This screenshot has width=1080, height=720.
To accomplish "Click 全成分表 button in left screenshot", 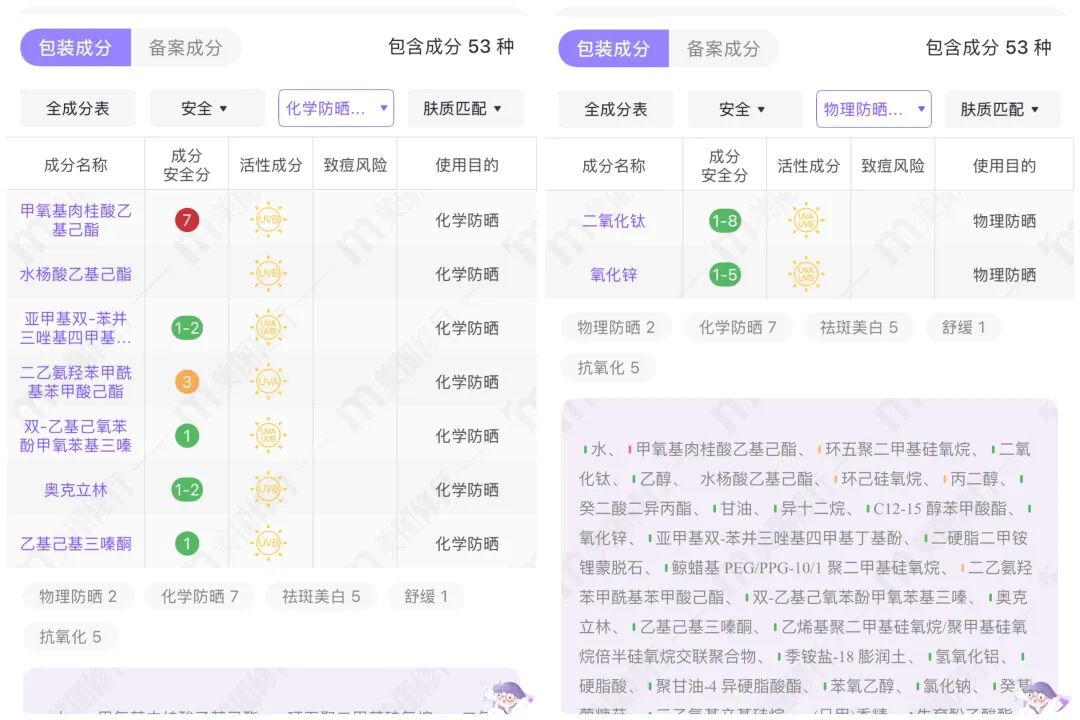I will 78,108.
